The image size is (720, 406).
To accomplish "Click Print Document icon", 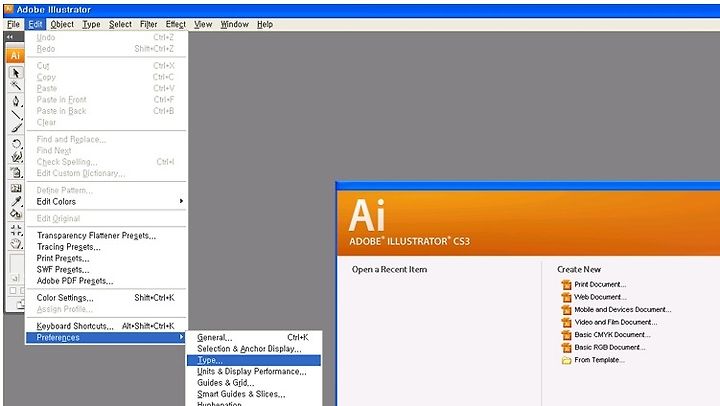I will 566,285.
